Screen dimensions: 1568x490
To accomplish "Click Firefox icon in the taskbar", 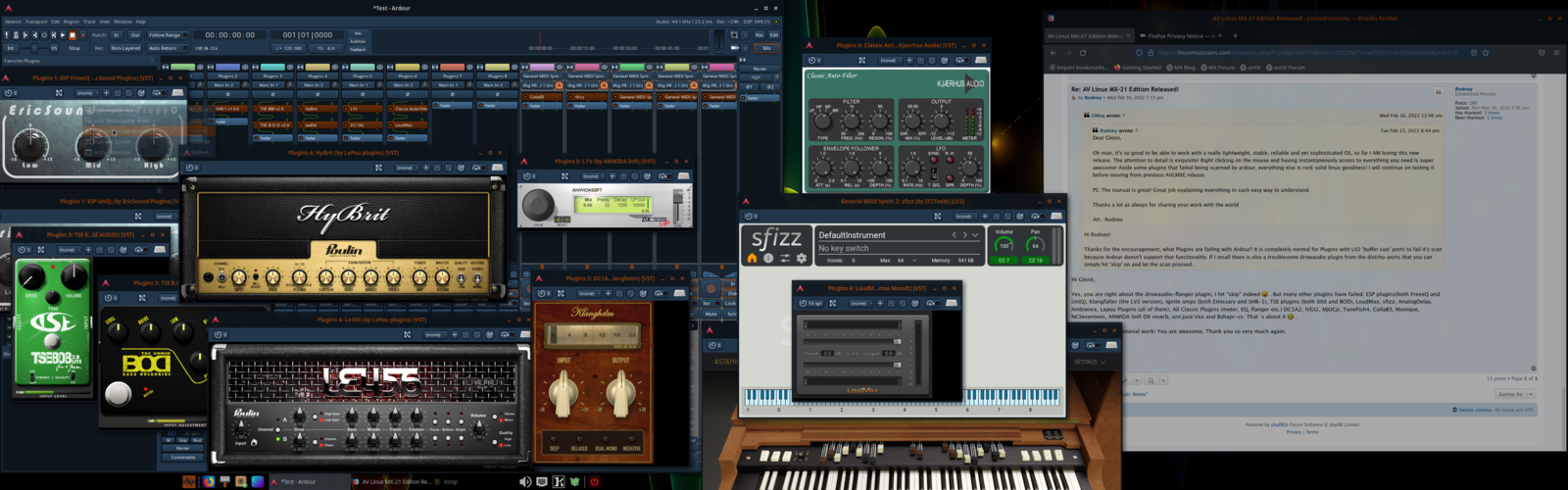I will 208,481.
